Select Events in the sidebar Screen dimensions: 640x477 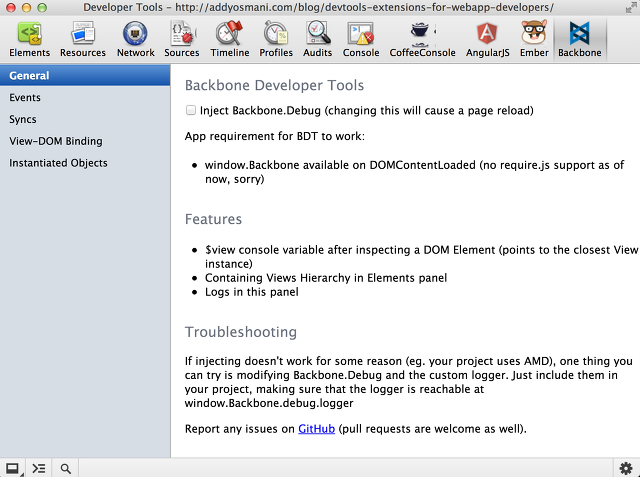pyautogui.click(x=85, y=98)
